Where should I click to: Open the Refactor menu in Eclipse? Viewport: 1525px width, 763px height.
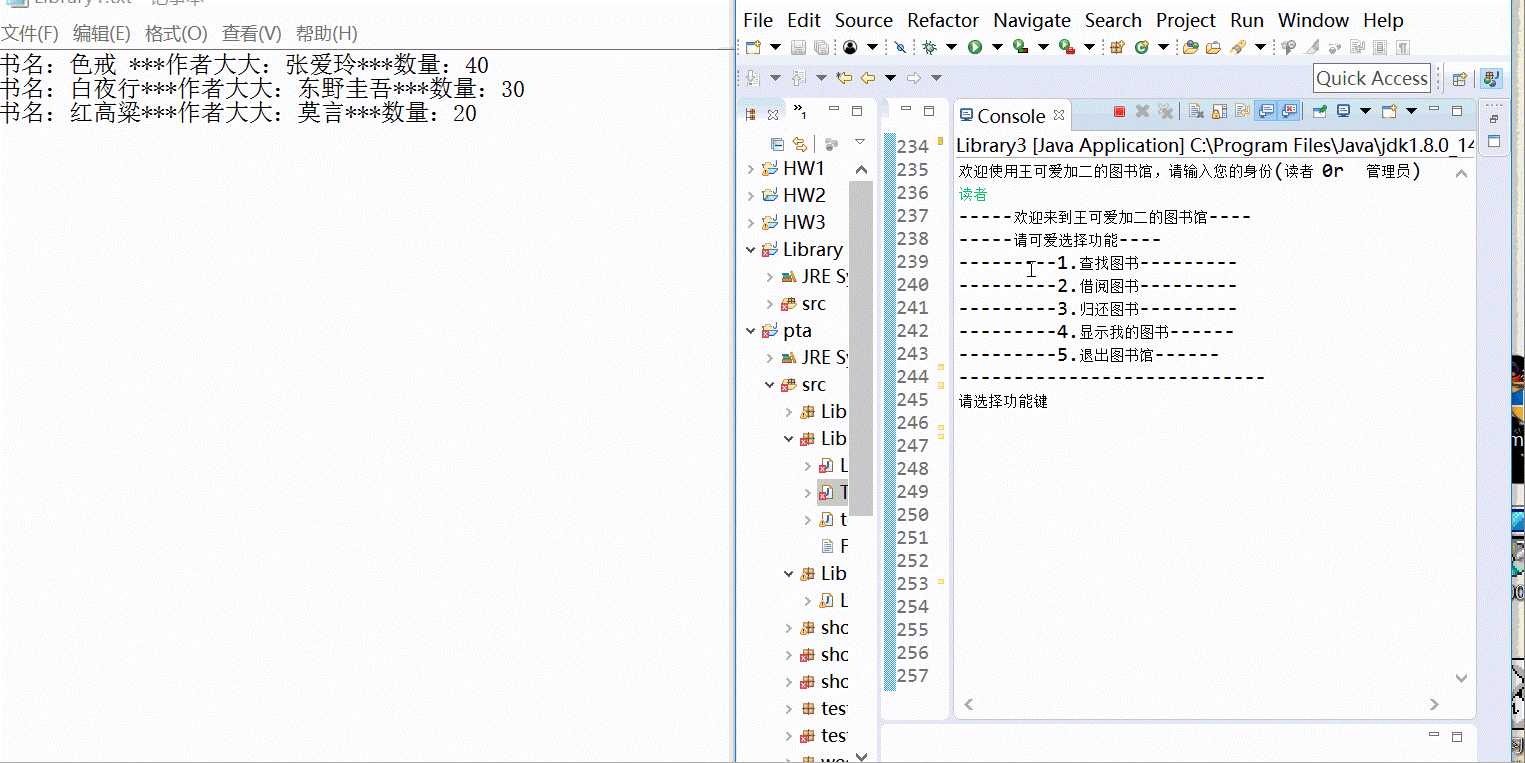coord(943,20)
